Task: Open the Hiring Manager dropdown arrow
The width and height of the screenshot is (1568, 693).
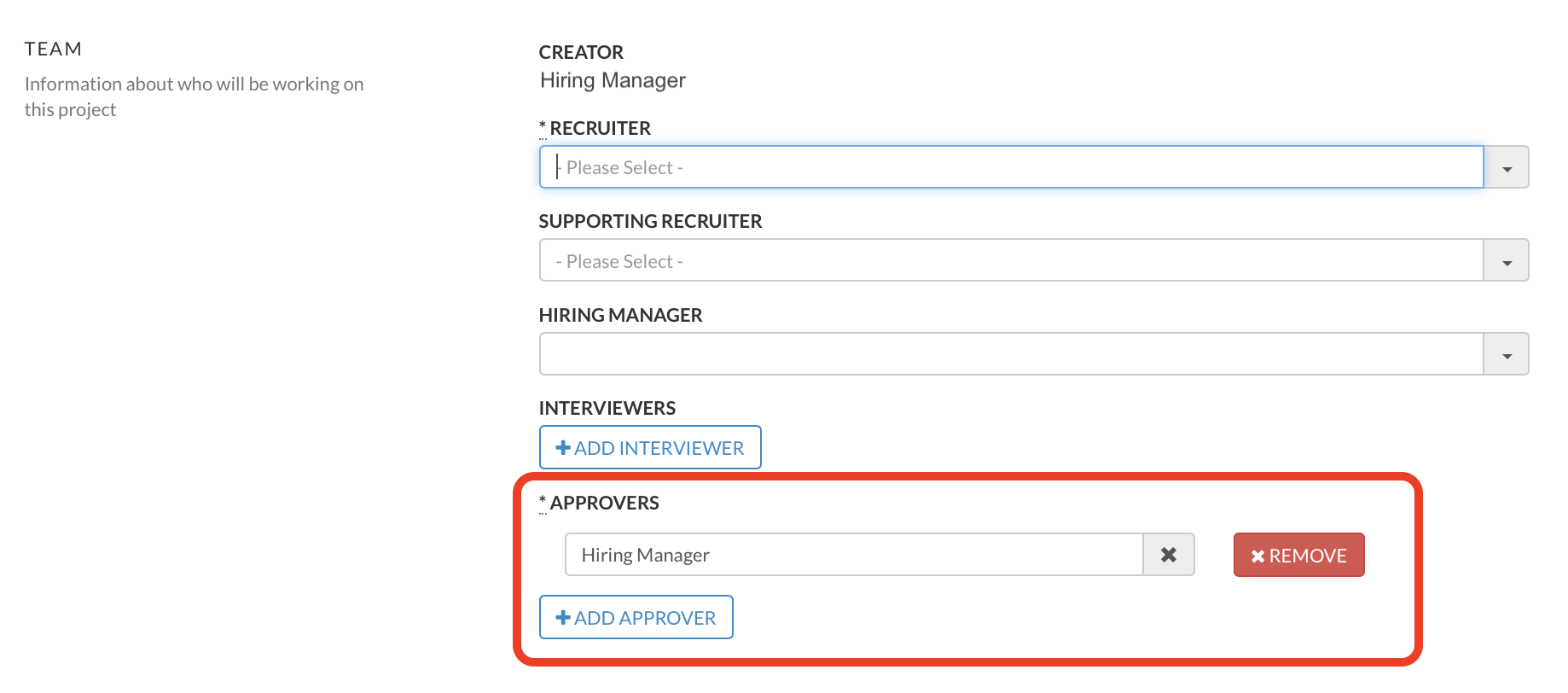Action: [x=1507, y=355]
